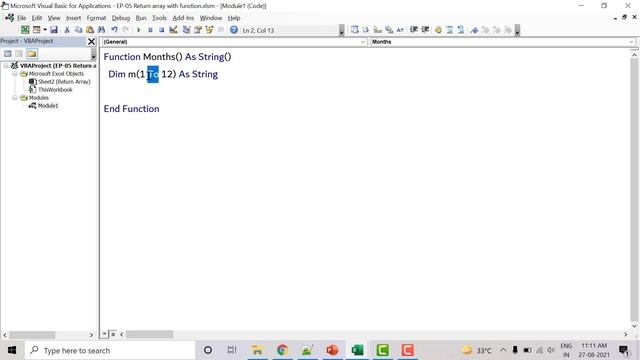
Task: Open Excel from the taskbar
Action: tap(357, 350)
